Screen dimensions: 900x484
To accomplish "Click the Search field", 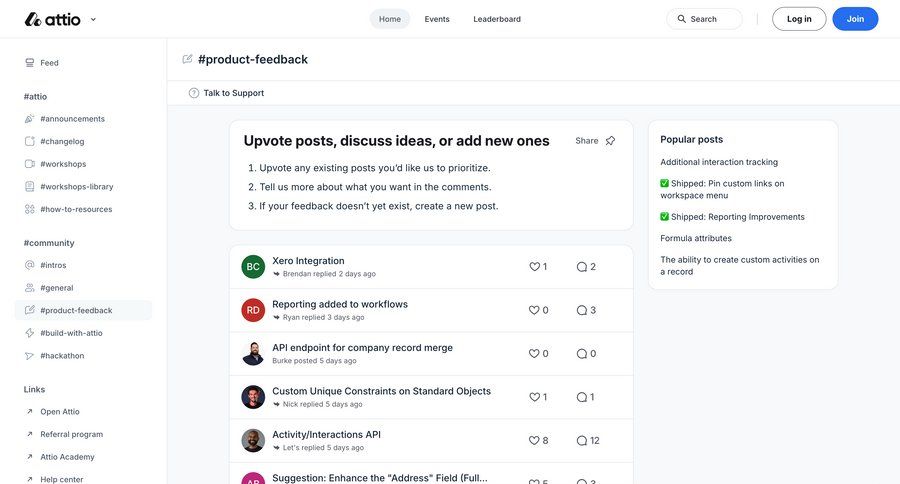I will 704,19.
